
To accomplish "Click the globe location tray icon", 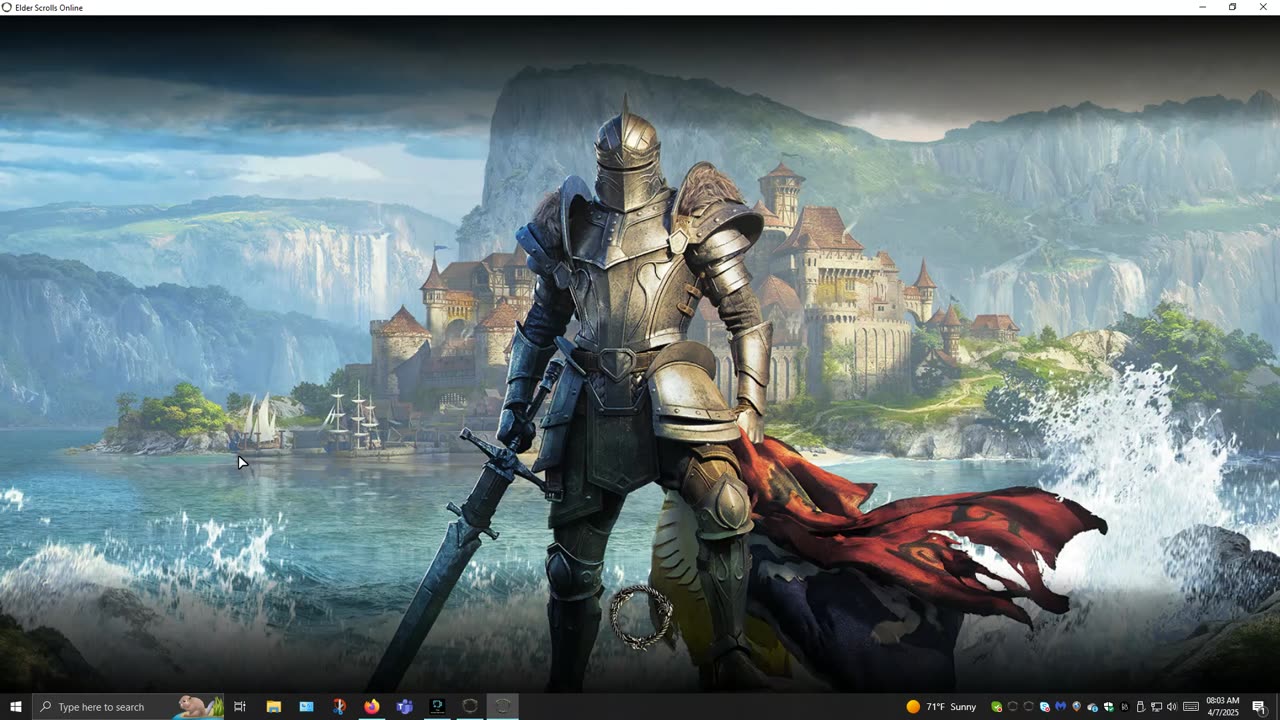I will [1076, 707].
